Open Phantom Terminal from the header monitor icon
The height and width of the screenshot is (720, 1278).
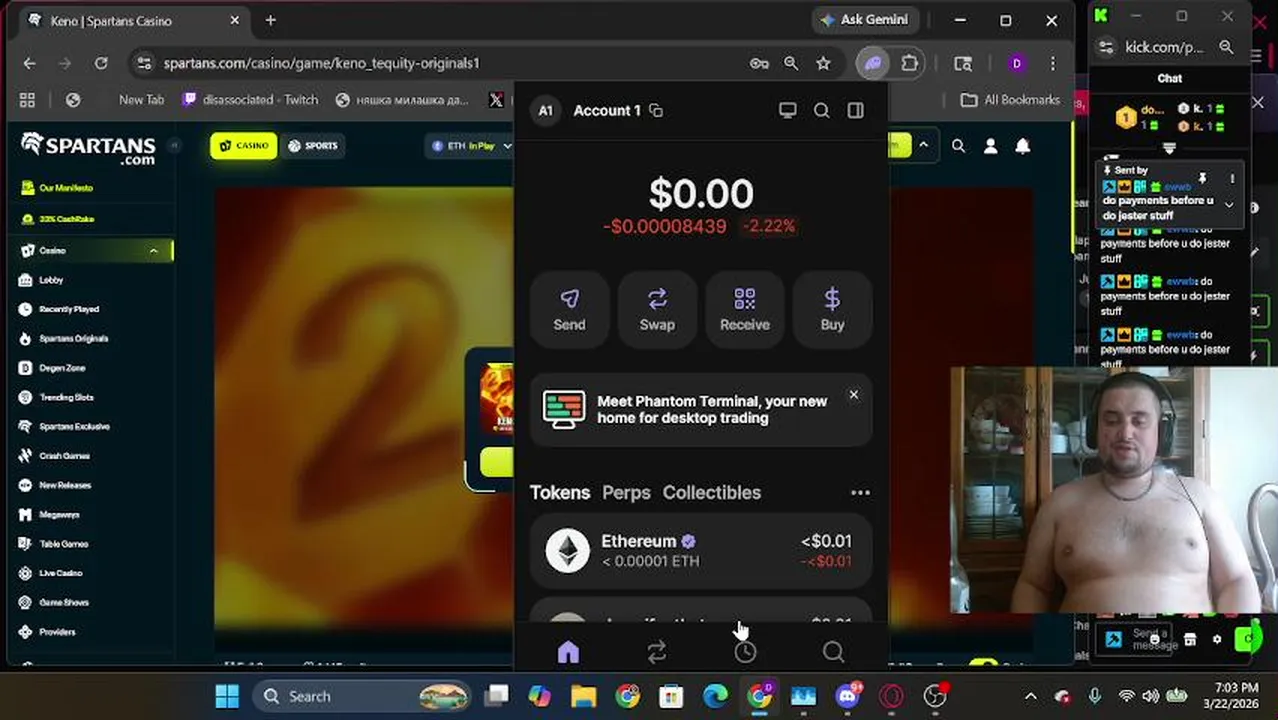click(788, 111)
